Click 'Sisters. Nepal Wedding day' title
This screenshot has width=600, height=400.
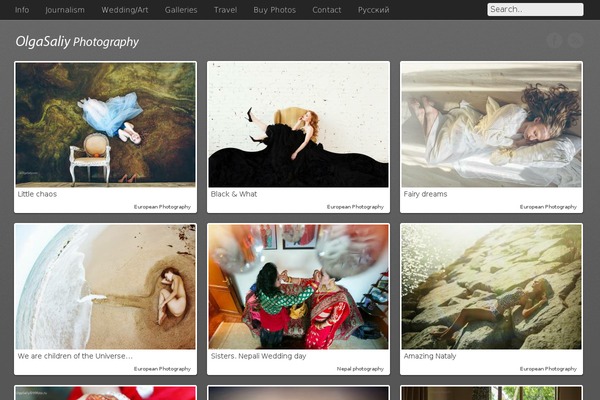(x=258, y=356)
